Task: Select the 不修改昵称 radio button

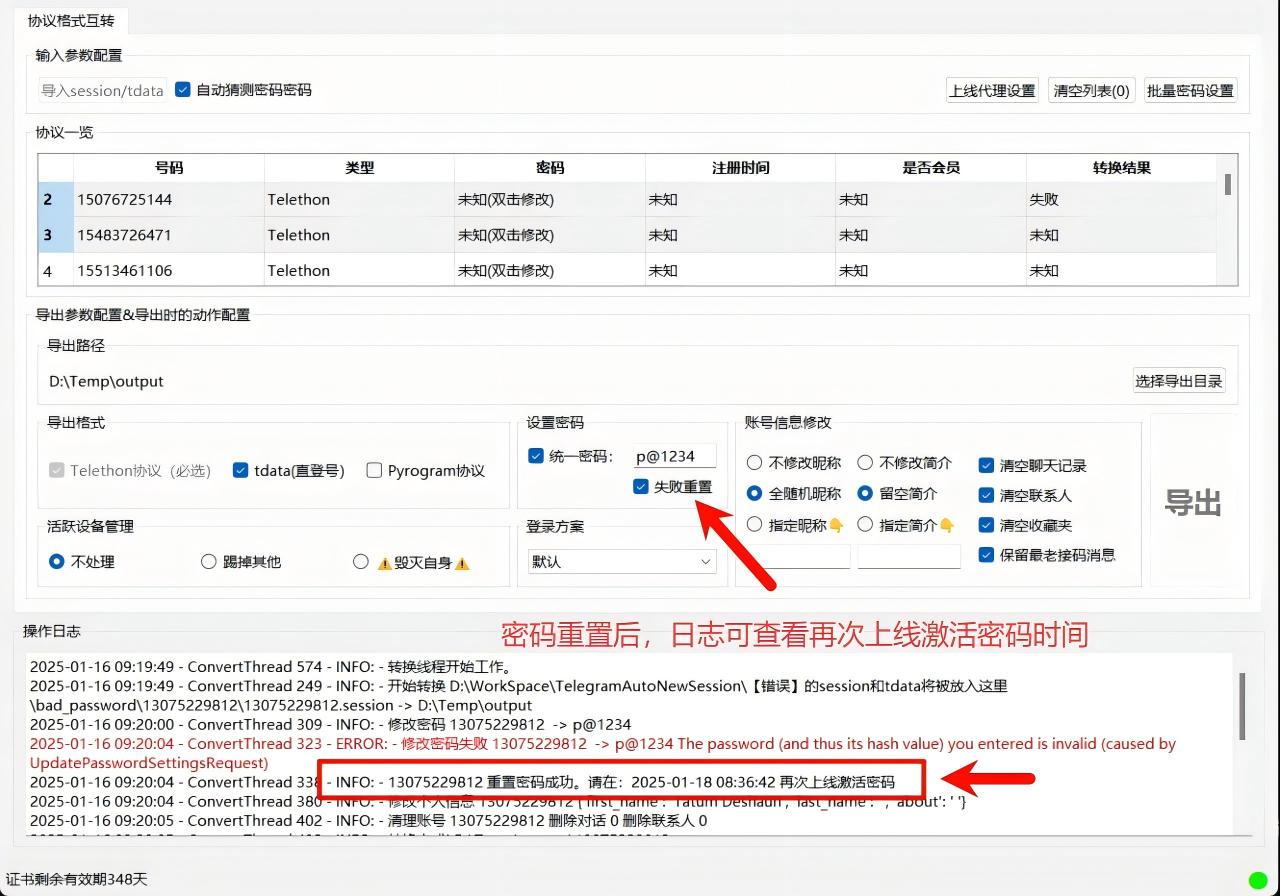Action: click(x=755, y=463)
